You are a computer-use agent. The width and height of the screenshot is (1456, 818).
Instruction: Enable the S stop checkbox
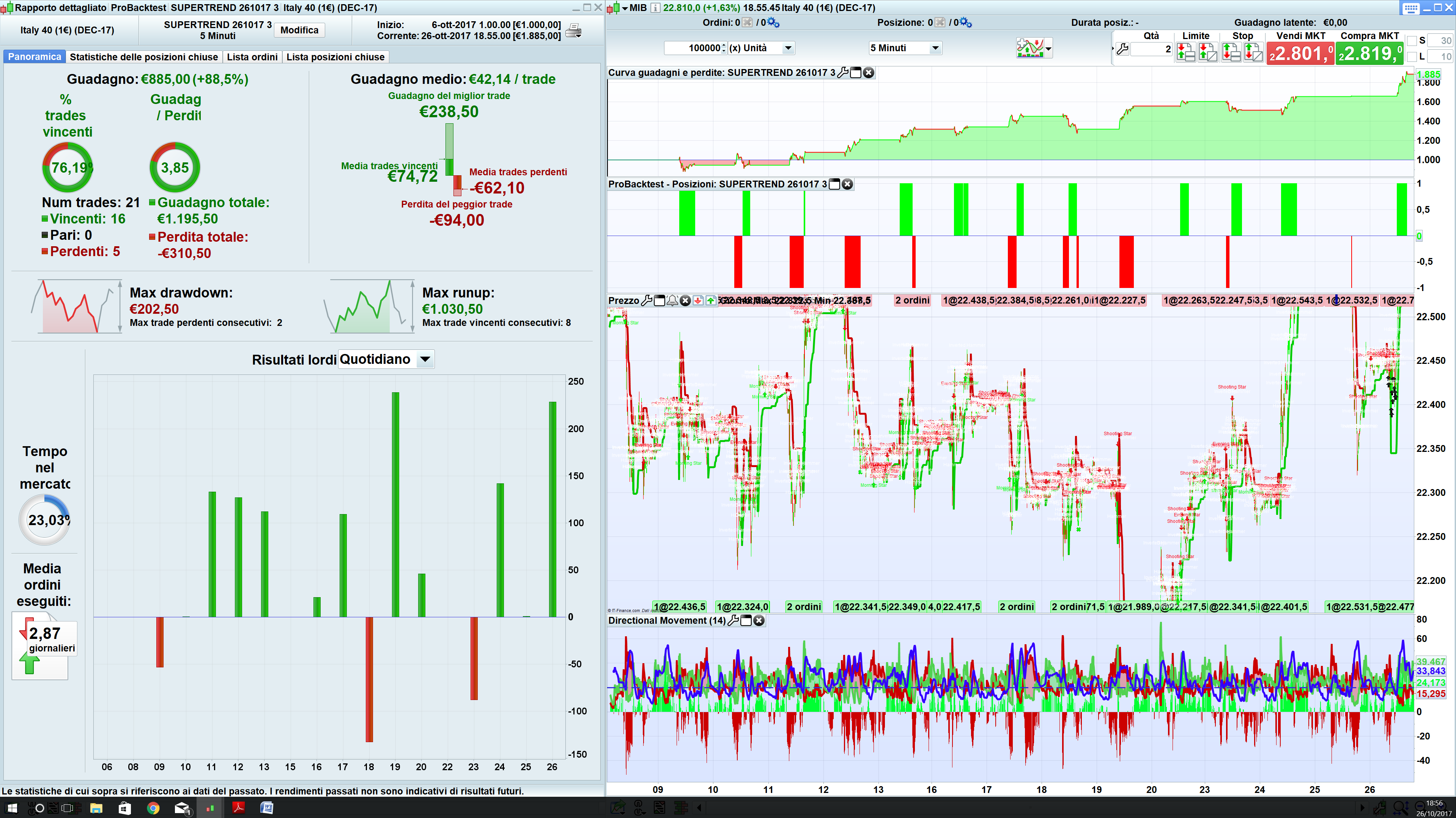1412,41
